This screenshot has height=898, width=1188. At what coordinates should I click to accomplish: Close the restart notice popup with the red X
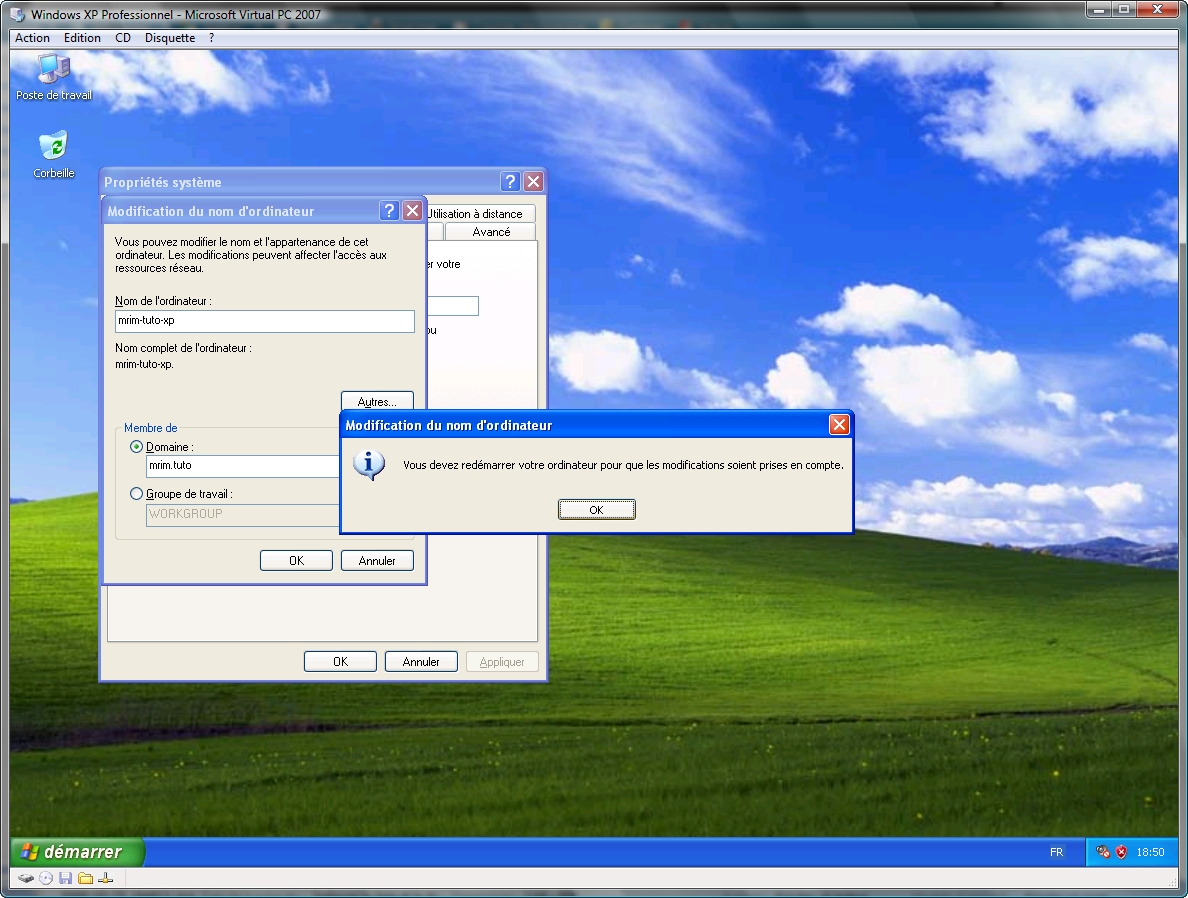point(839,425)
